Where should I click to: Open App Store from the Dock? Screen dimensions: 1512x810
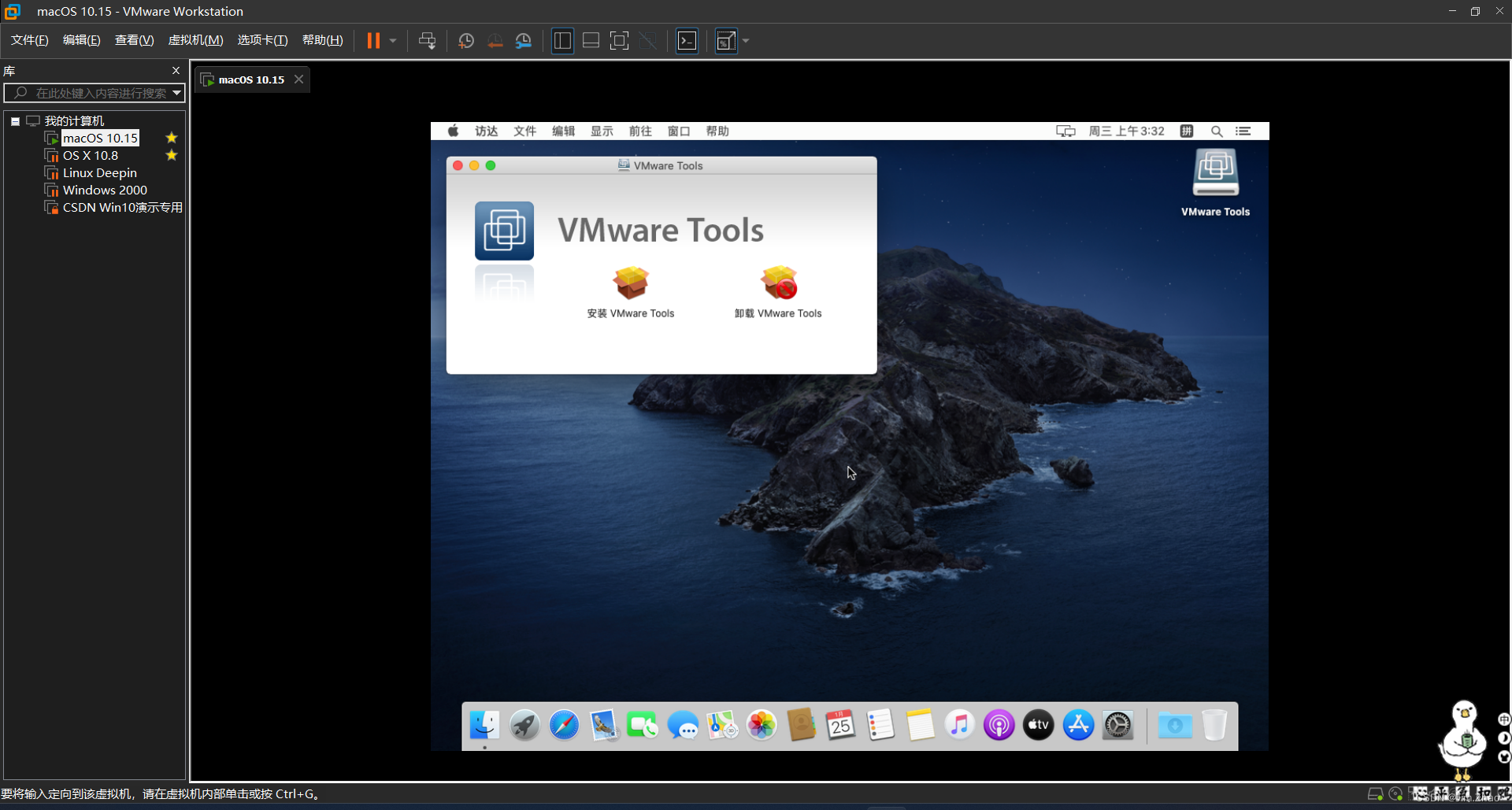pyautogui.click(x=1078, y=725)
